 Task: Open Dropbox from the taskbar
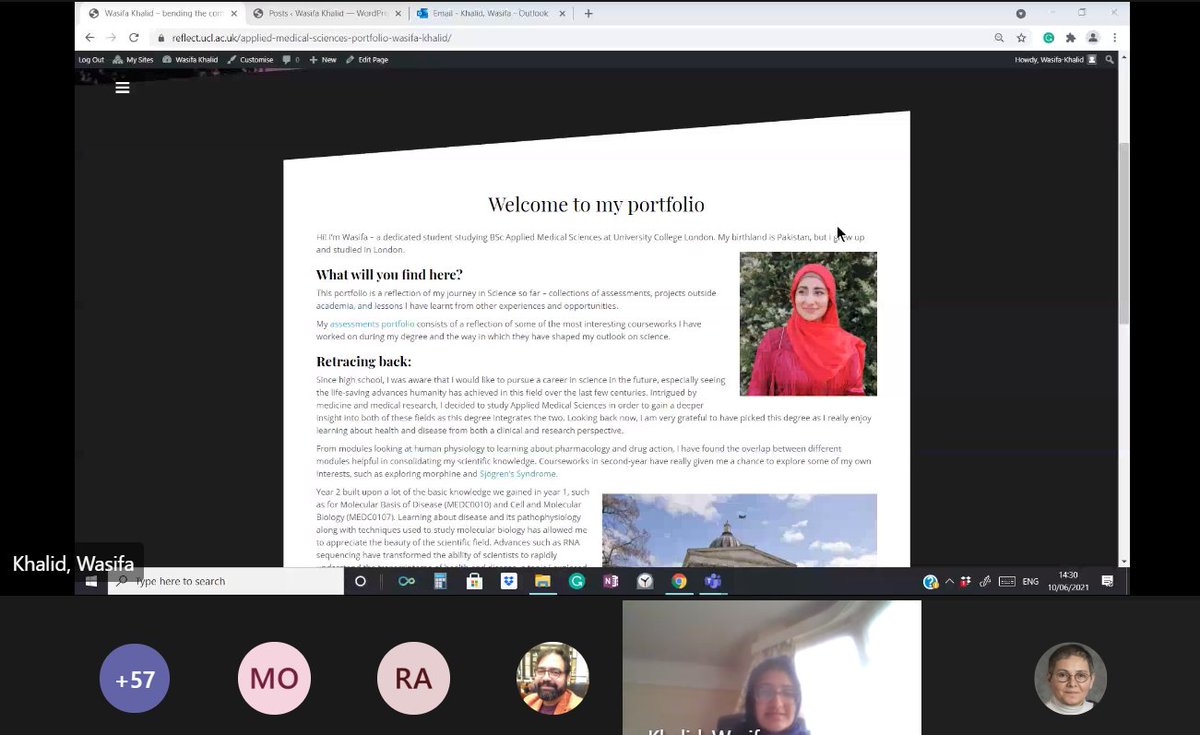click(508, 581)
